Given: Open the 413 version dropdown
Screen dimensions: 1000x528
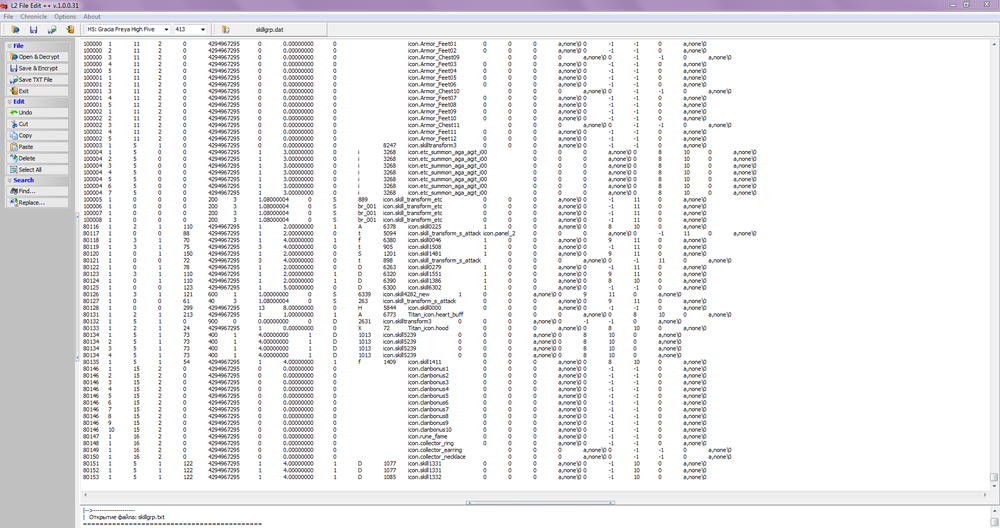Looking at the screenshot, I should coord(203,30).
